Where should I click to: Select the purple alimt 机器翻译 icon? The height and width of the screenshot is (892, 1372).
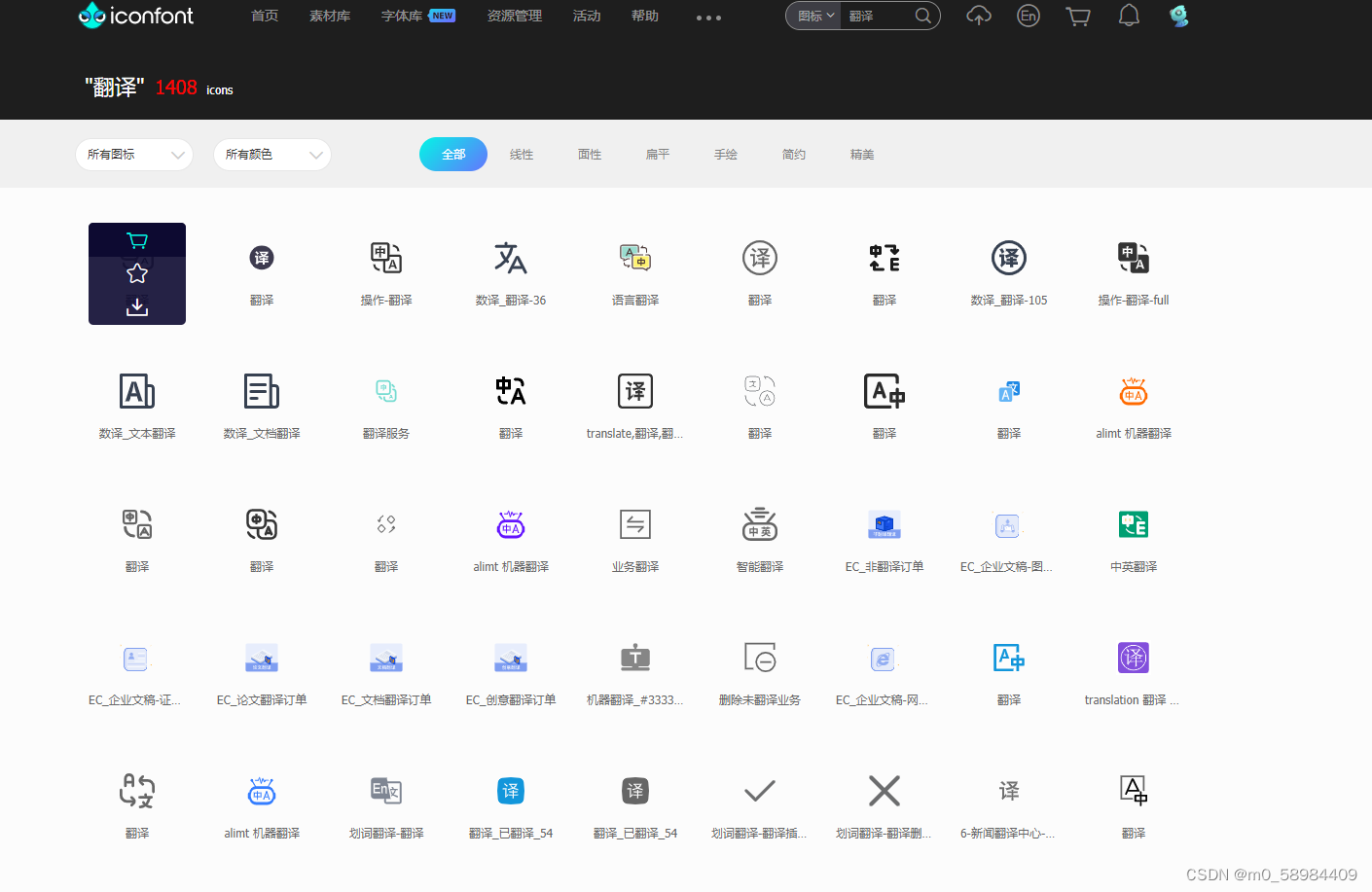pyautogui.click(x=511, y=524)
